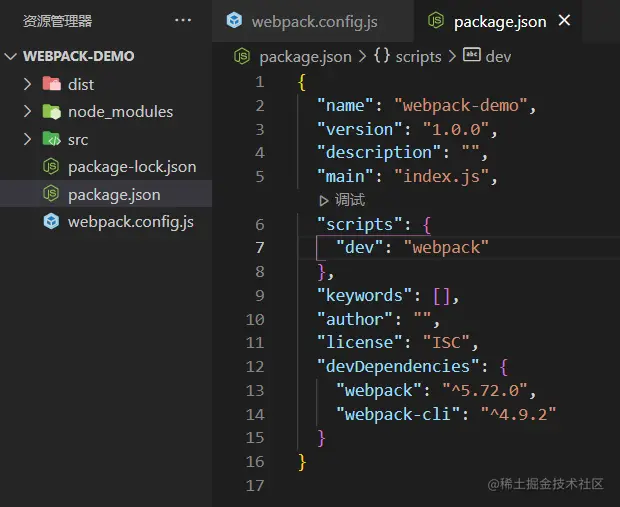The width and height of the screenshot is (620, 507).
Task: Click the webpack icon on webpack.config.js tab
Action: (234, 20)
